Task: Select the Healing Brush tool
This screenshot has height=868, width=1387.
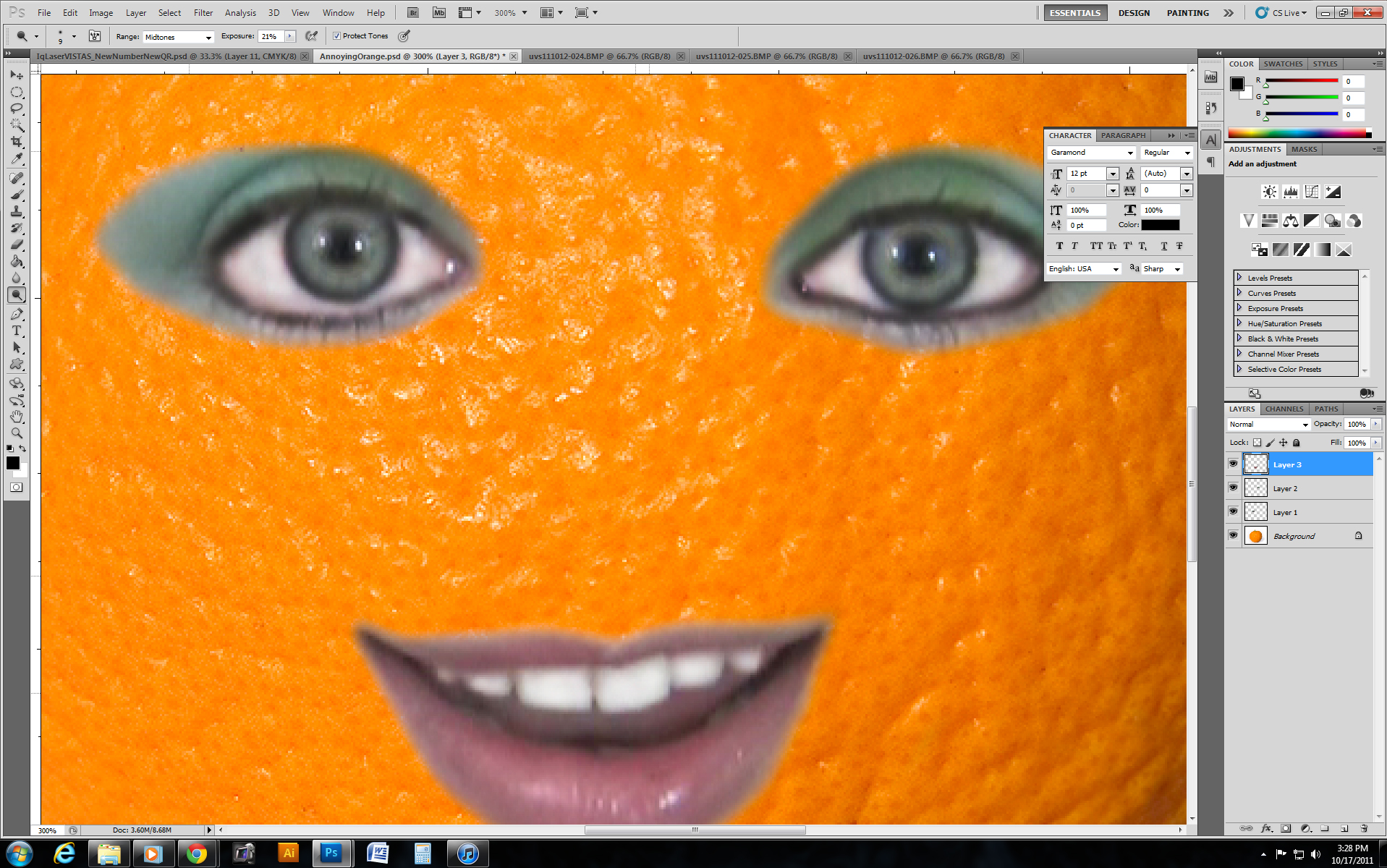Action: click(x=17, y=178)
